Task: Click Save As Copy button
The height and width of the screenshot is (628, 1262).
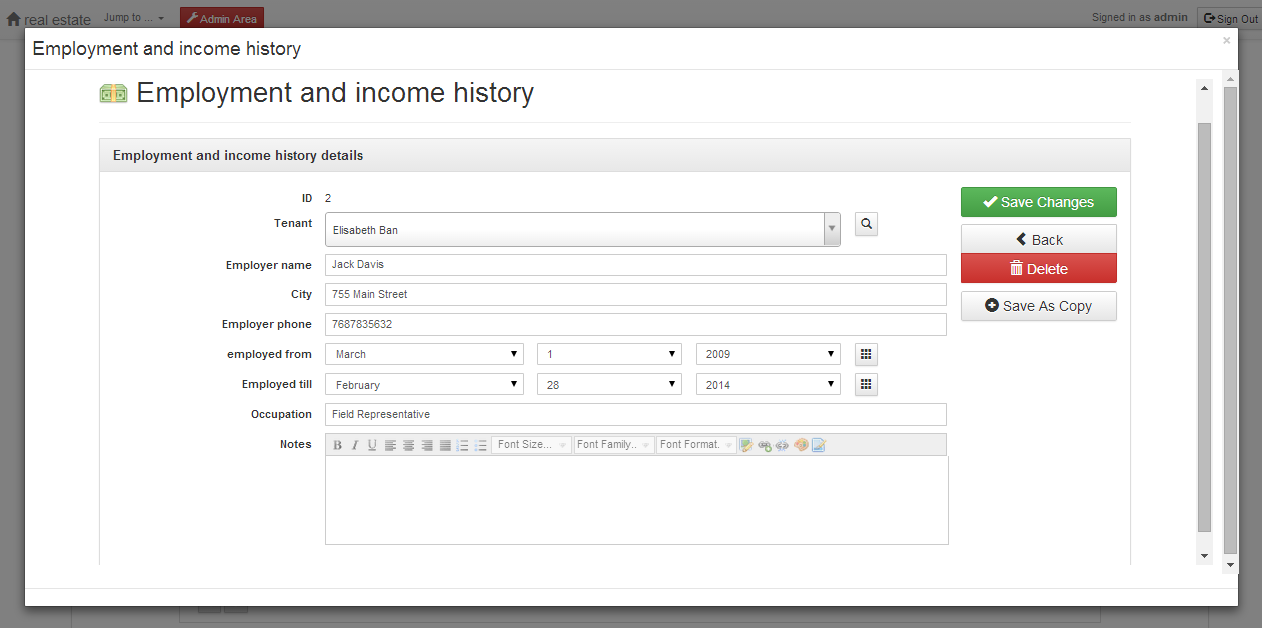Action: (x=1038, y=306)
